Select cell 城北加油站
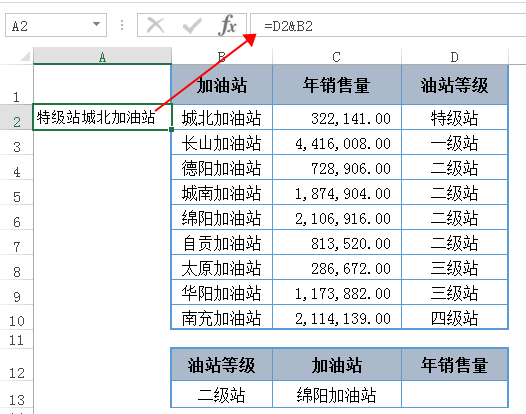526x414 pixels. 222,117
